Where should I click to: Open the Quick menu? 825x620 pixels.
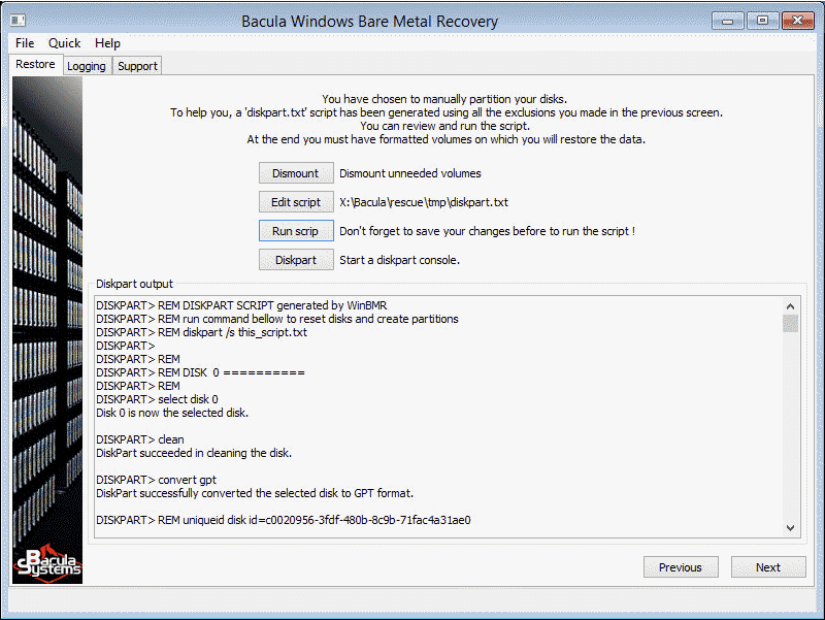65,43
